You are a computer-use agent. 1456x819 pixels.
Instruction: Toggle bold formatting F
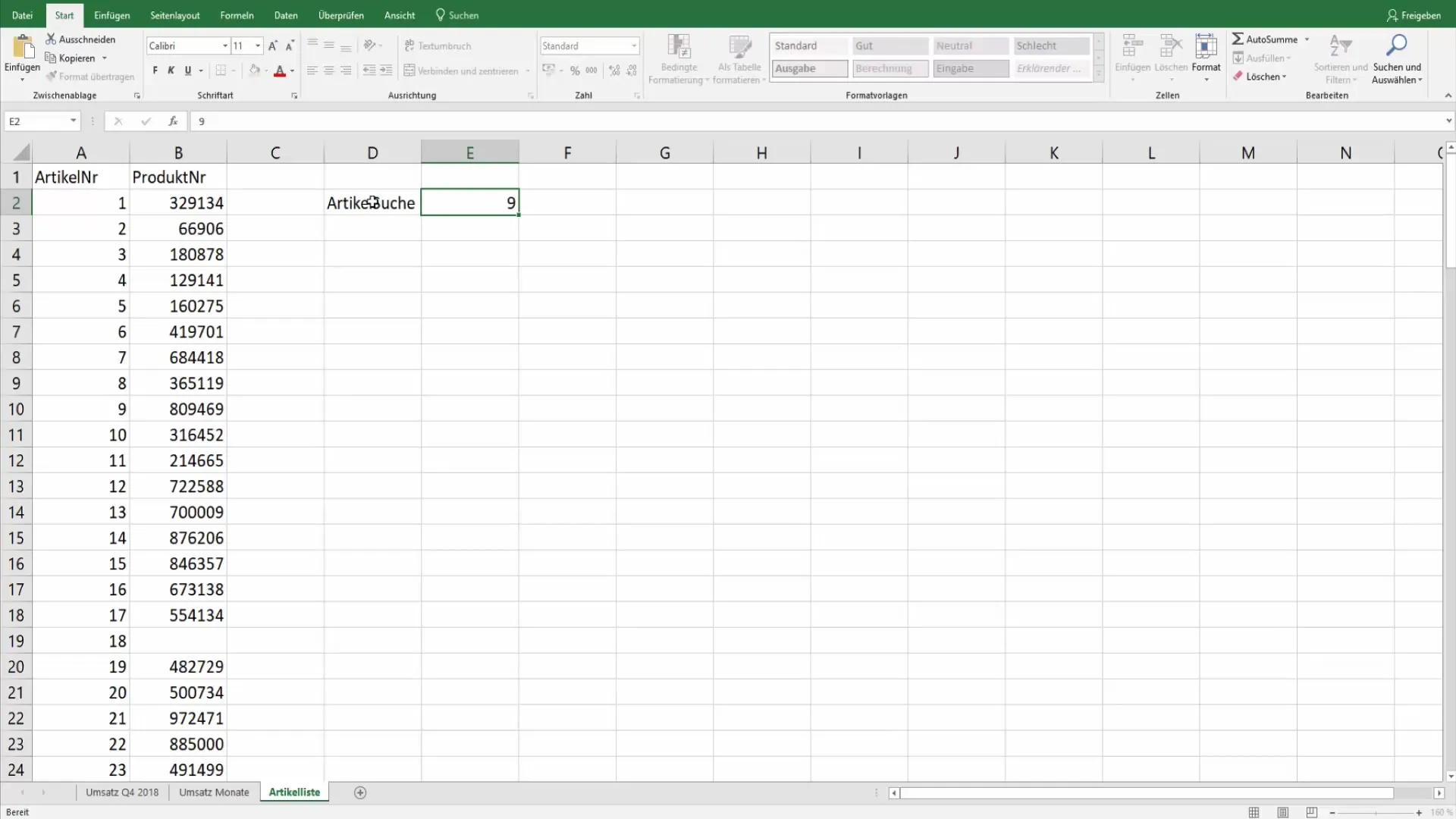(155, 71)
